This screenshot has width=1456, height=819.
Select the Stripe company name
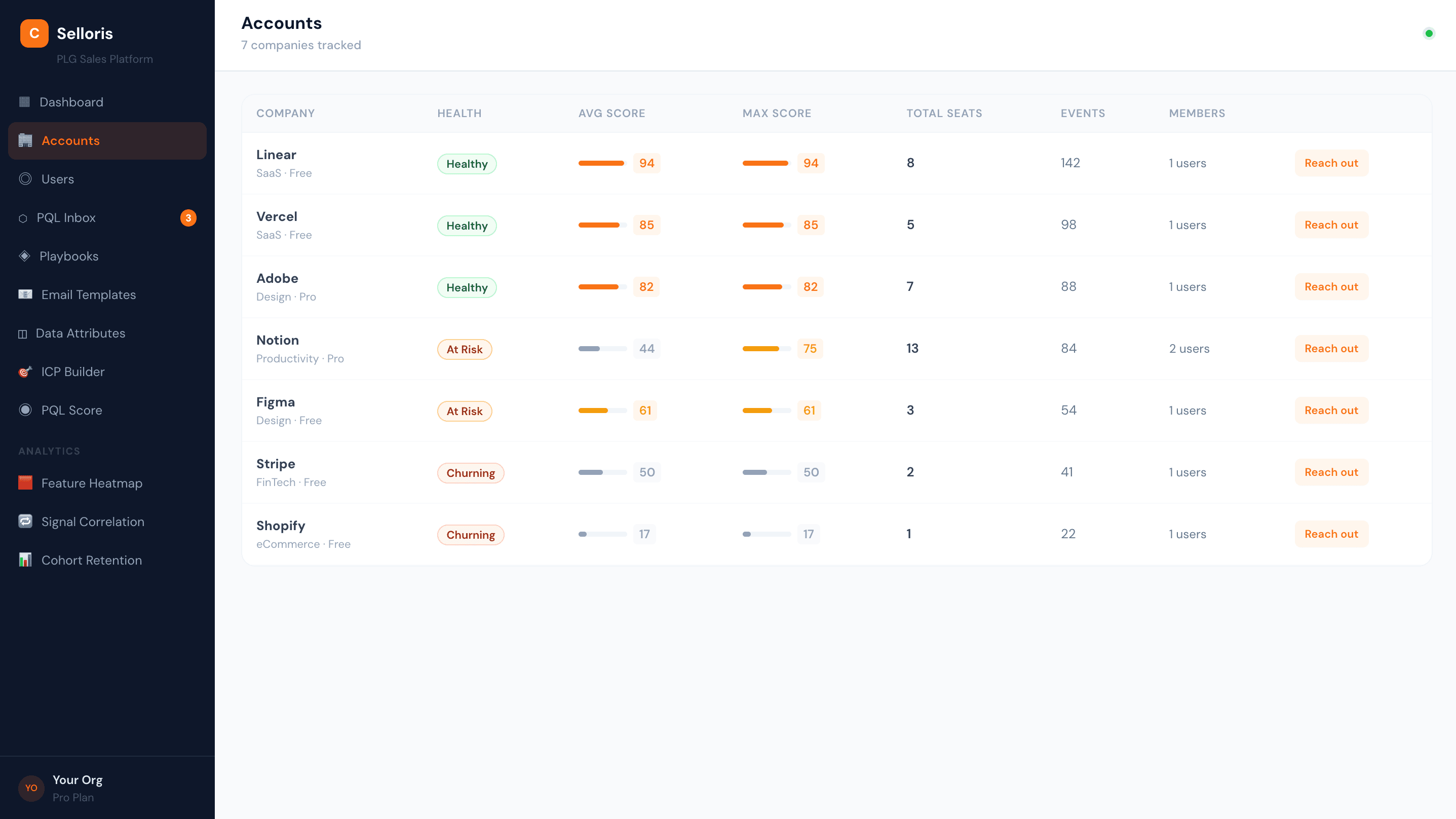275,464
